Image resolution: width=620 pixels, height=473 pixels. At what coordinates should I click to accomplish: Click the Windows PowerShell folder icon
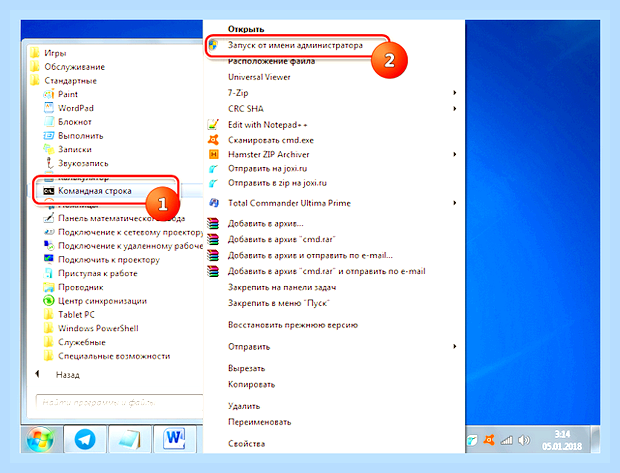(x=48, y=328)
